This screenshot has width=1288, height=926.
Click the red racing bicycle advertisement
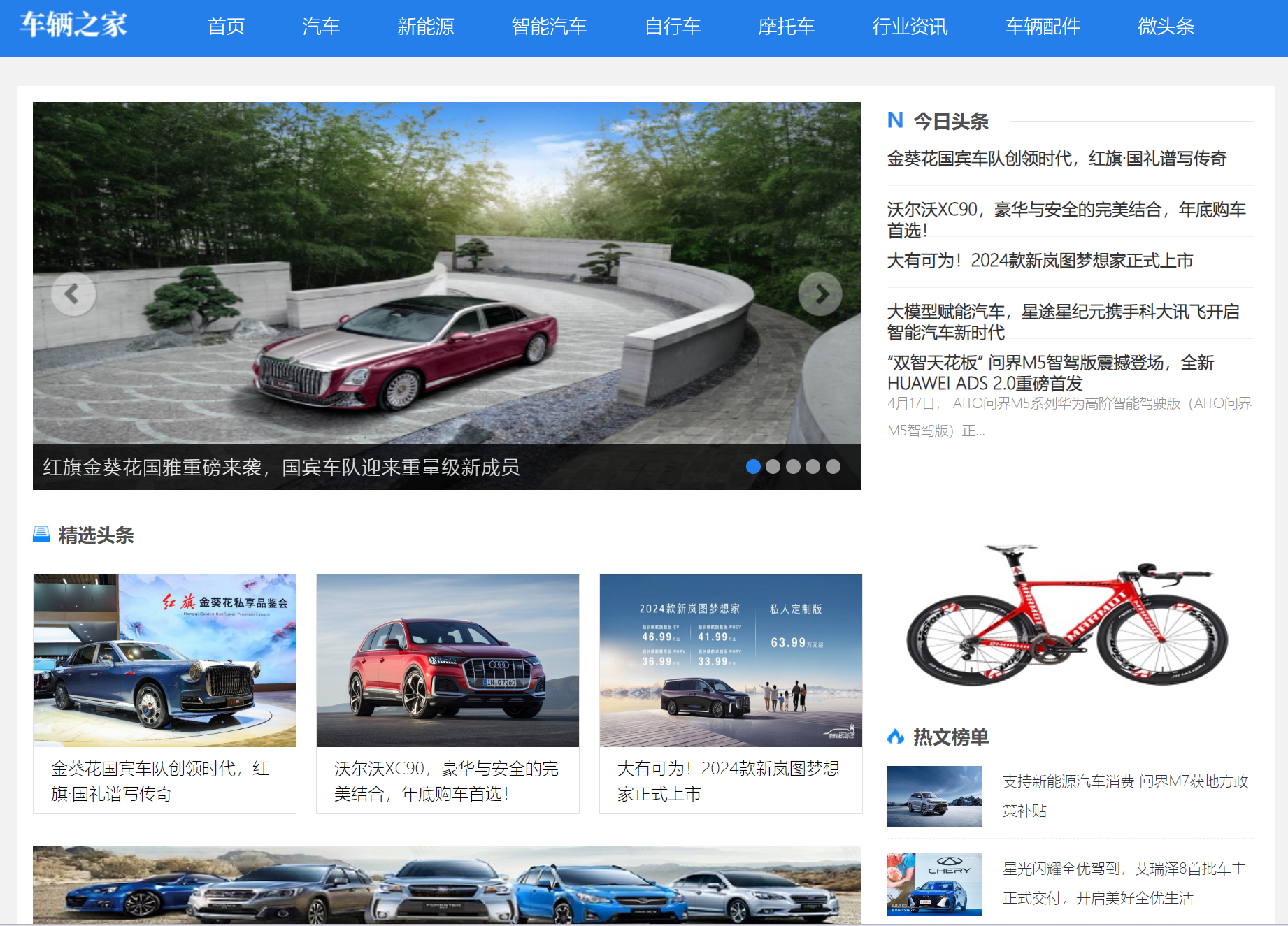pyautogui.click(x=1067, y=615)
